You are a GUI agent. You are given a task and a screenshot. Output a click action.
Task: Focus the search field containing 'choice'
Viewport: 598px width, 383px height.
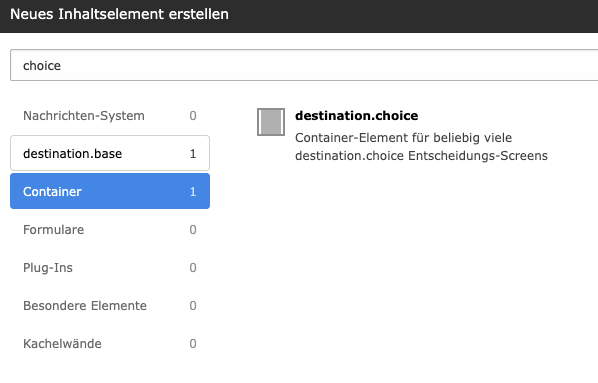click(x=304, y=65)
